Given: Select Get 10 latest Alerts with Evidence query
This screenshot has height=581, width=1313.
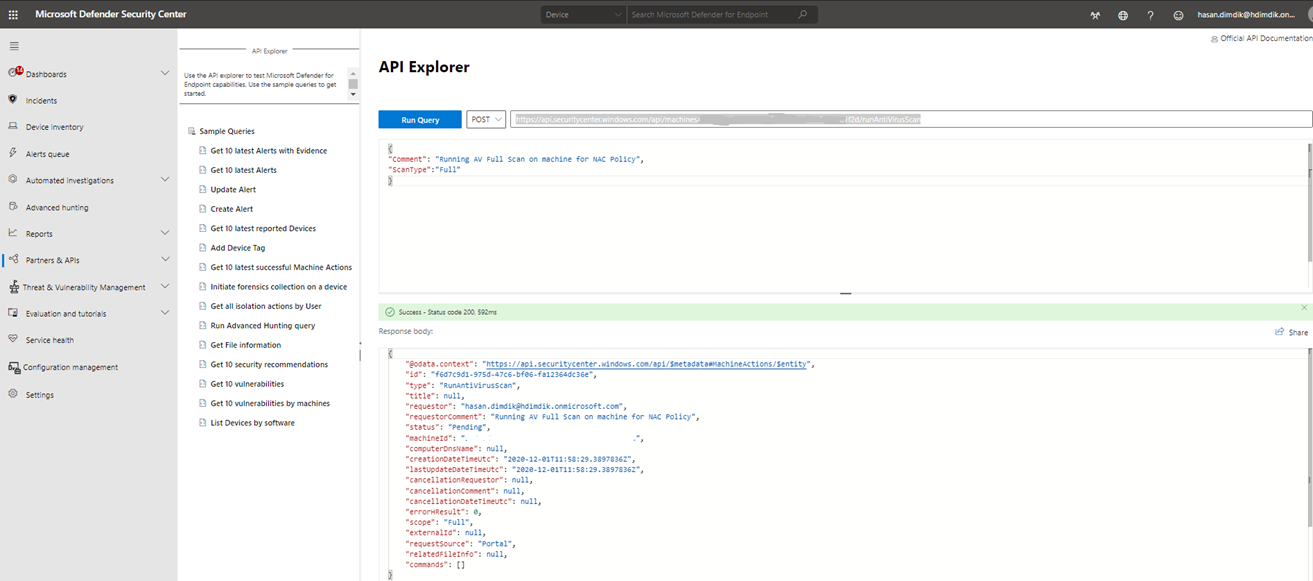Looking at the screenshot, I should click(x=268, y=151).
